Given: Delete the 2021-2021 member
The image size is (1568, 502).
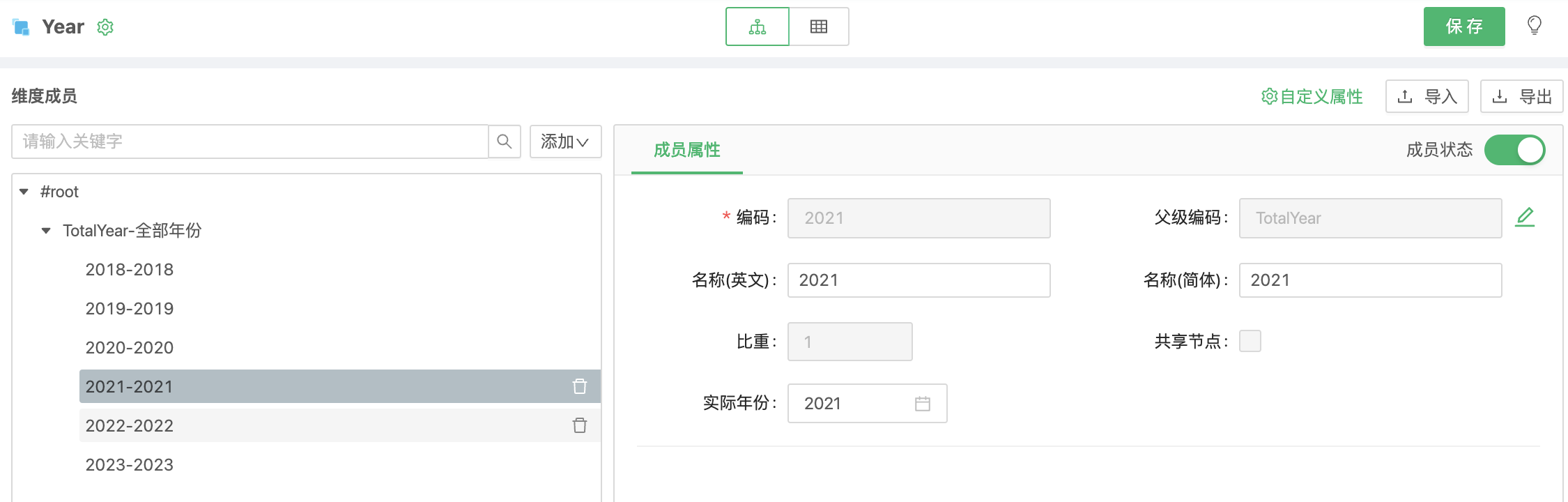Looking at the screenshot, I should (x=580, y=386).
